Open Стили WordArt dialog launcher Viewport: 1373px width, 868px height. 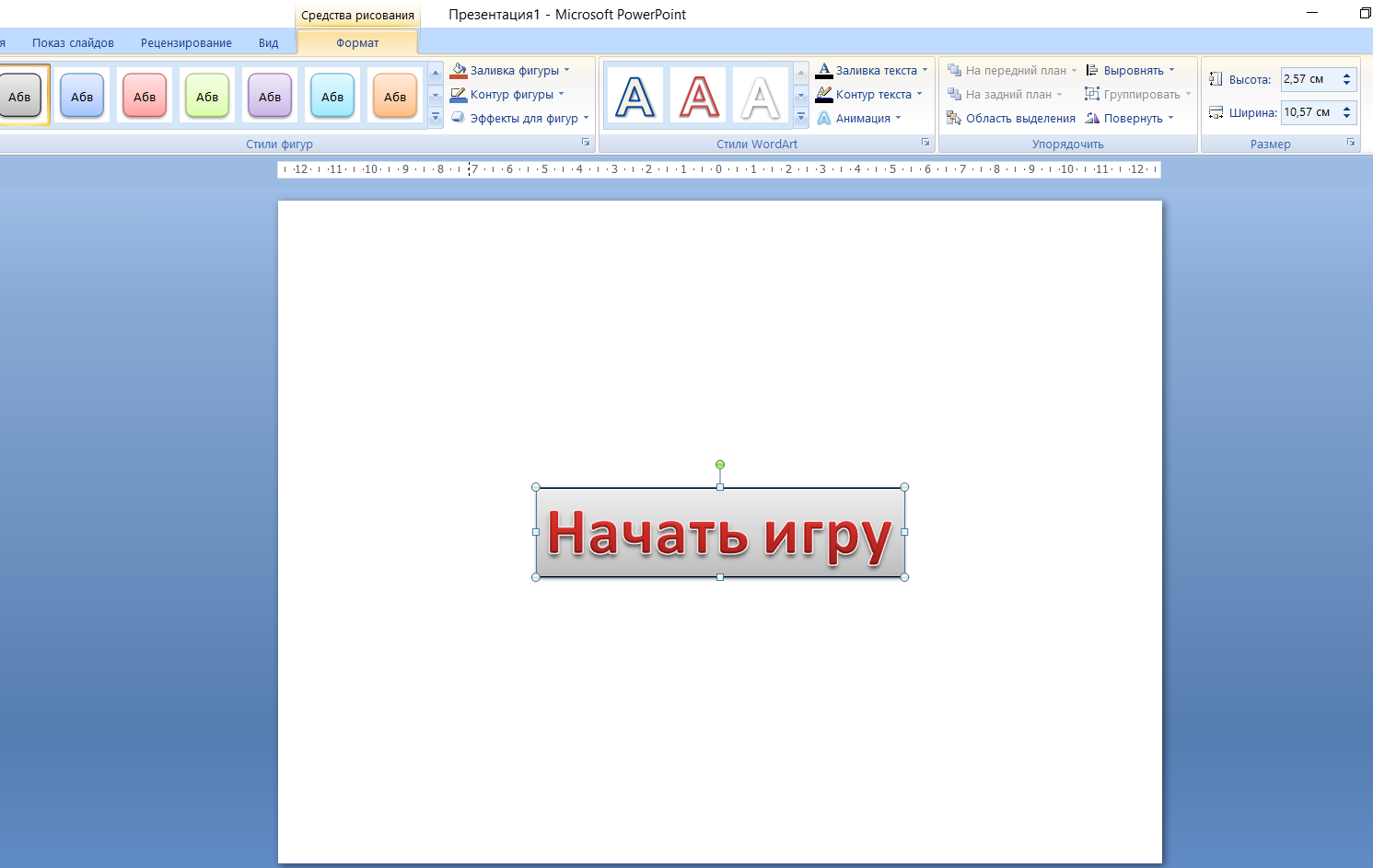[x=925, y=143]
